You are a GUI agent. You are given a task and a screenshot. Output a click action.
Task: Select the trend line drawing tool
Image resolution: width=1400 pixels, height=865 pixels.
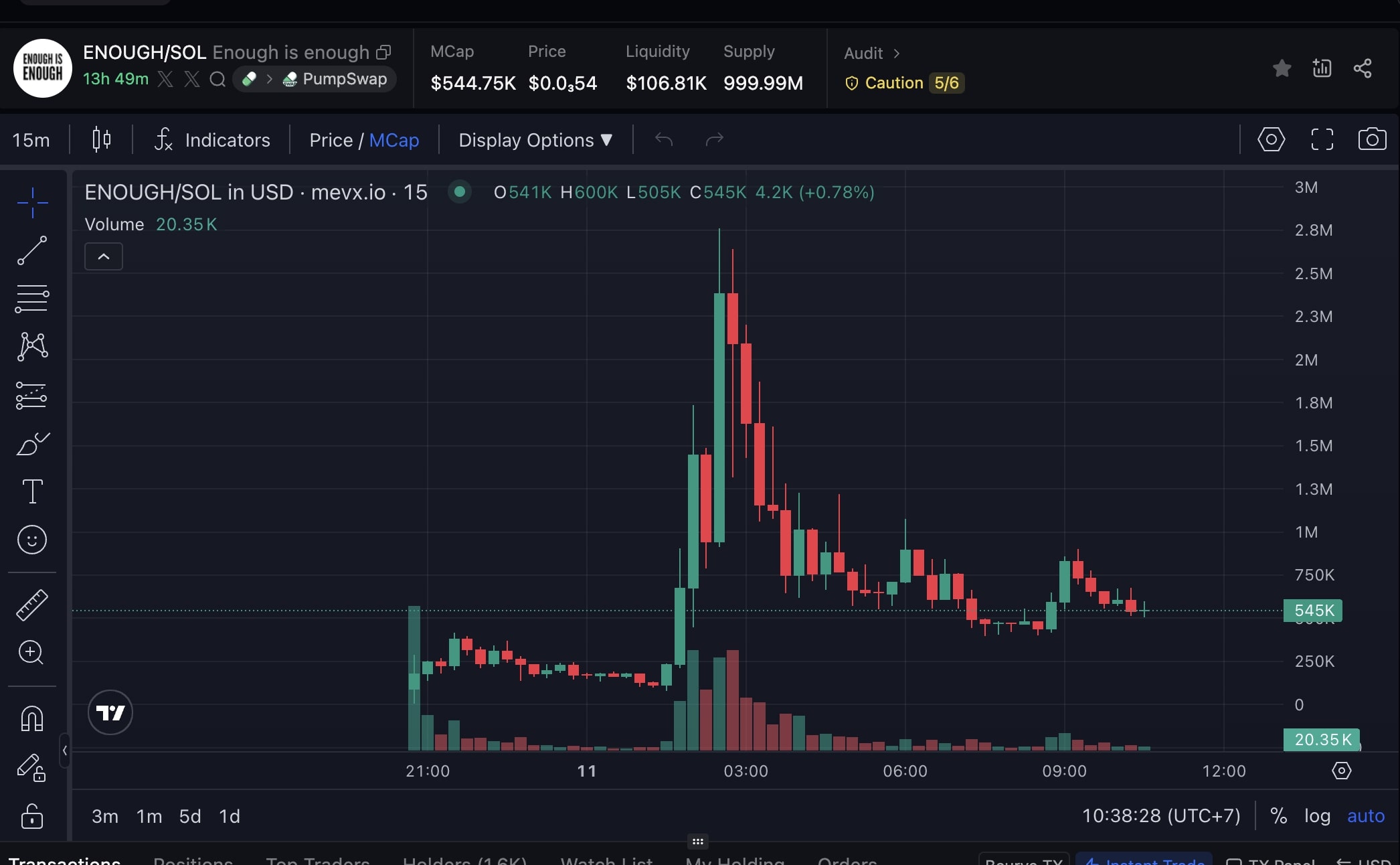(32, 250)
